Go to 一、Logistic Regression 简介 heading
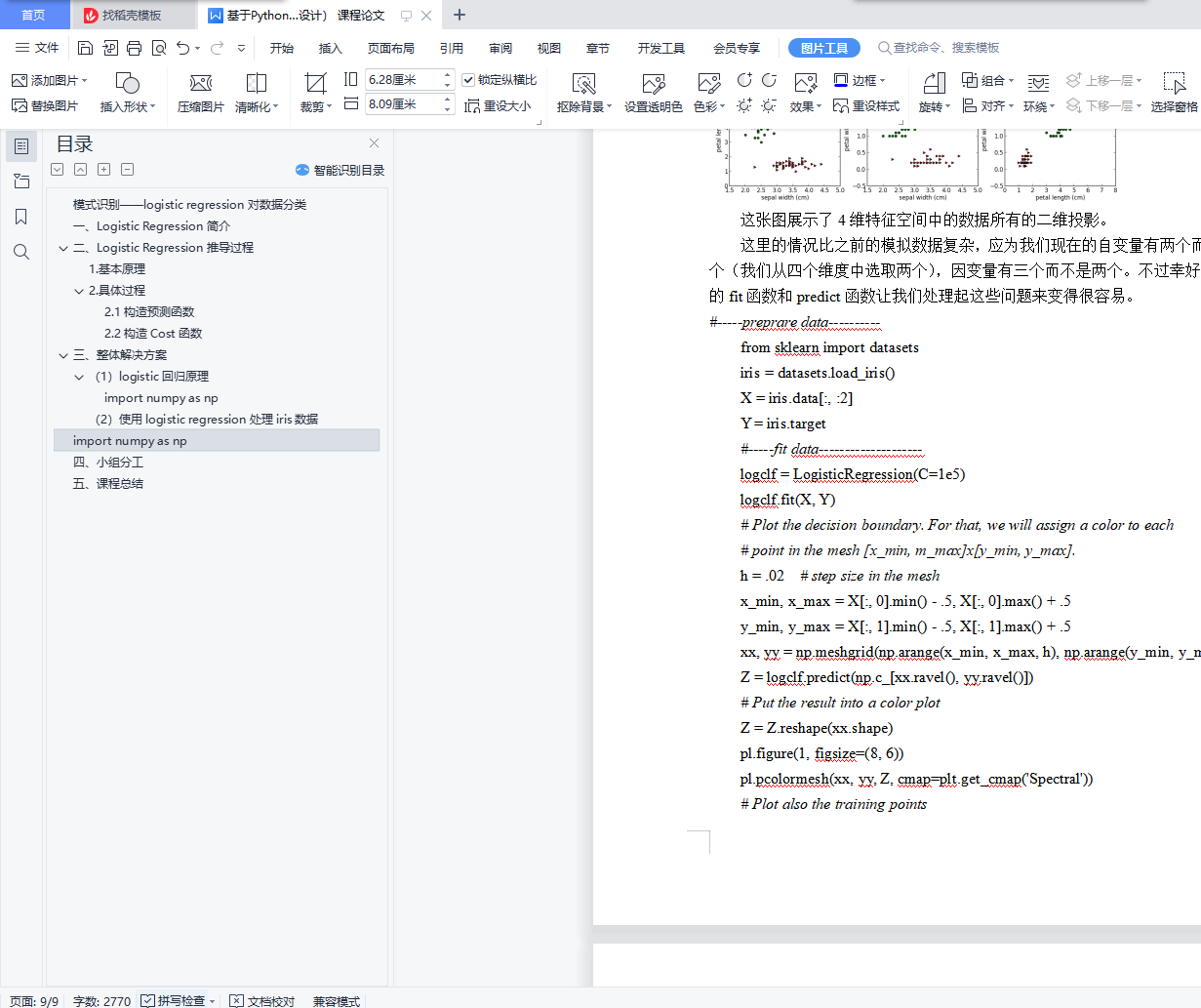 (x=151, y=226)
